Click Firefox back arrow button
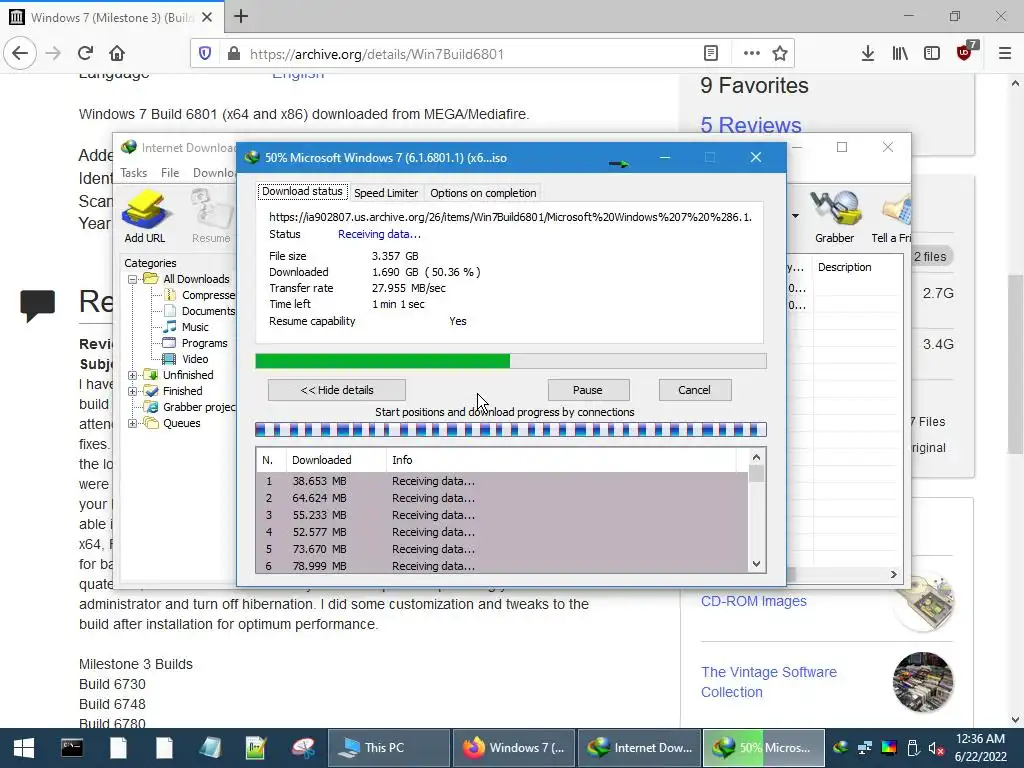Image resolution: width=1024 pixels, height=768 pixels. [x=20, y=54]
